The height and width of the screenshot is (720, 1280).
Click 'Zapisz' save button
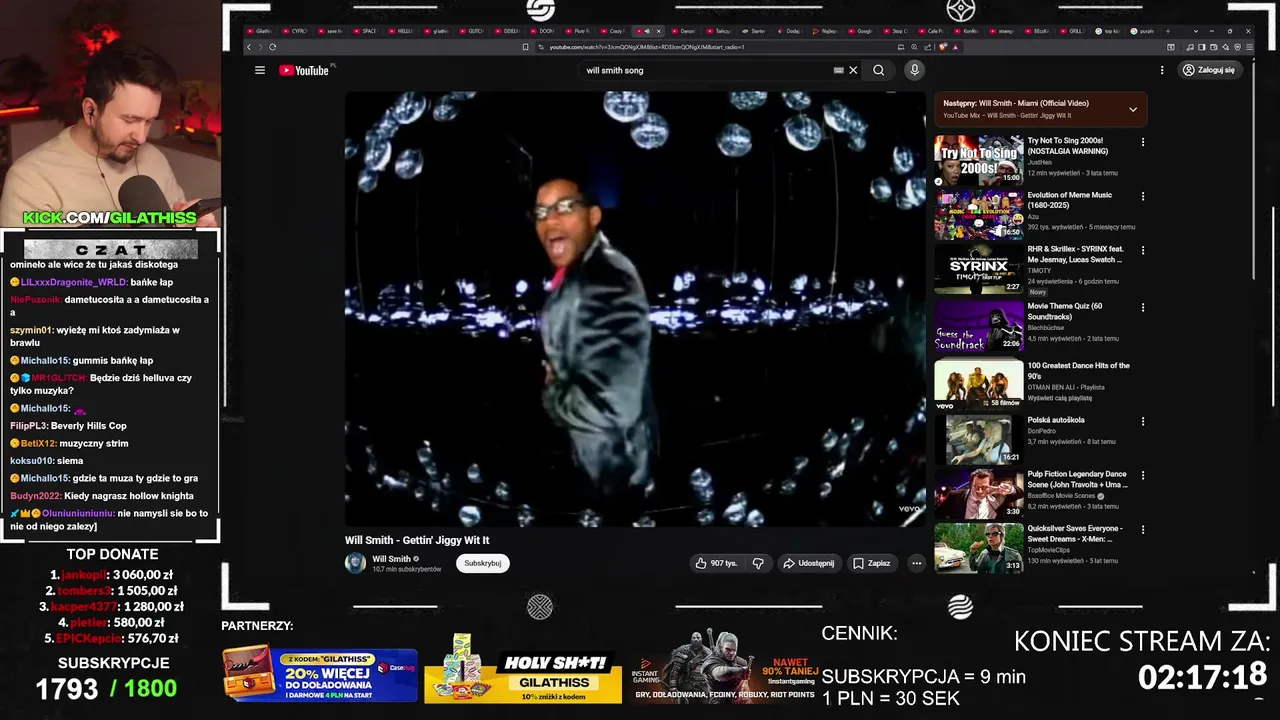coord(871,563)
